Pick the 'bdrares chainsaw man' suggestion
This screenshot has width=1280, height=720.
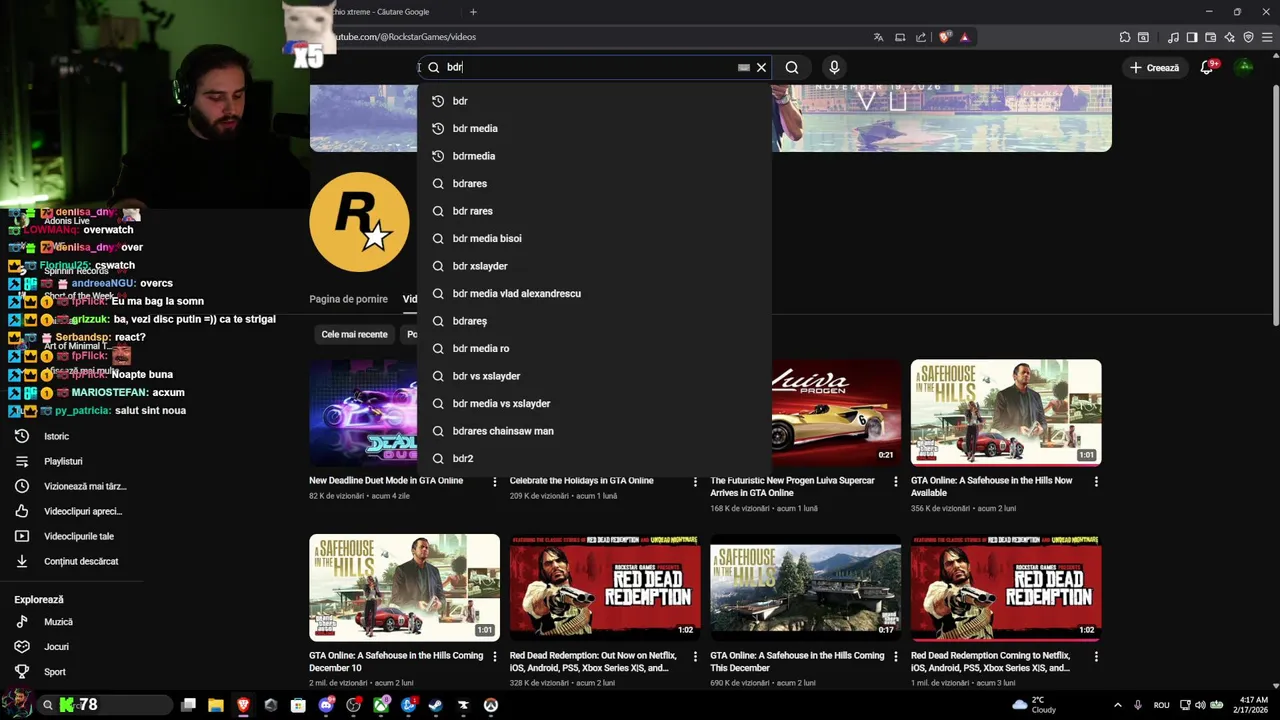coord(594,431)
